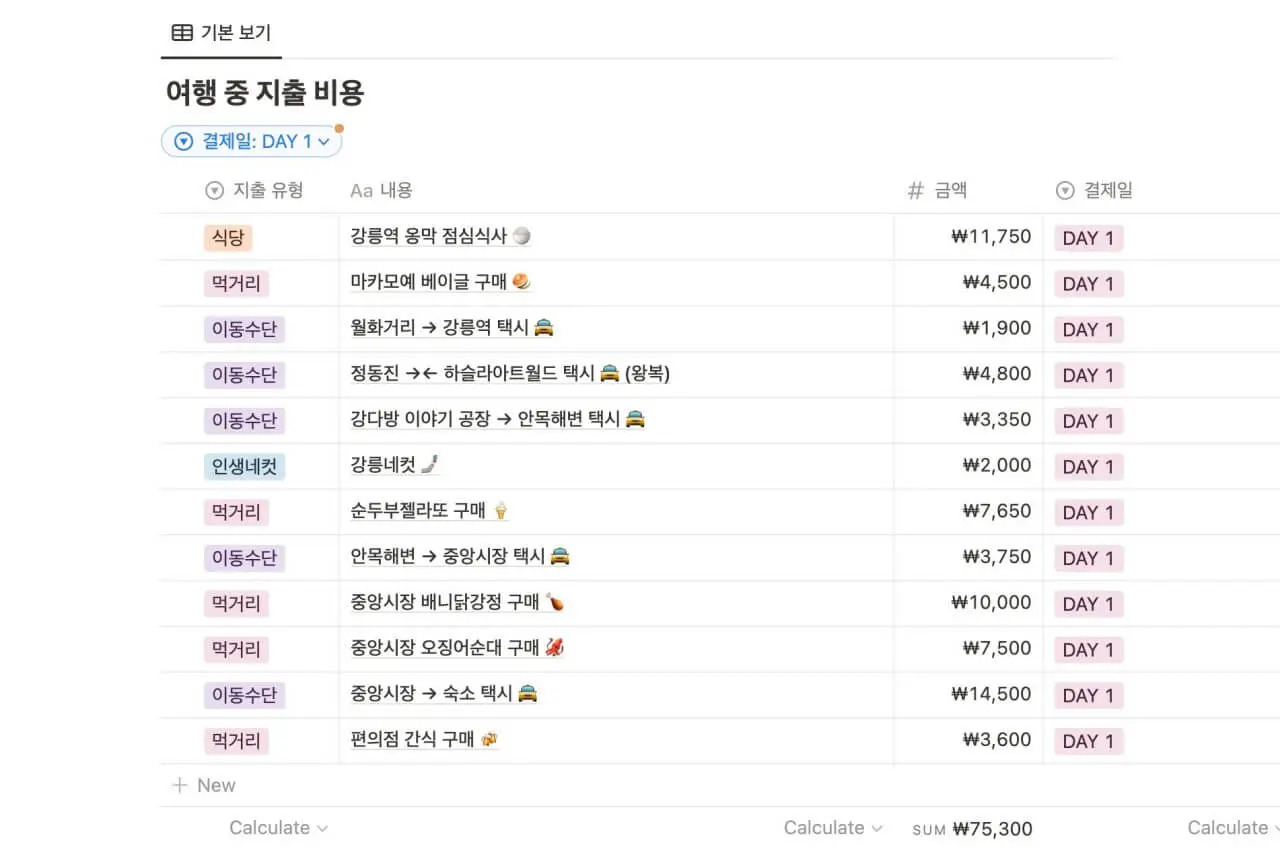Screen dimensions: 1280x857
Task: Open the 내용 column header
Action: click(381, 190)
